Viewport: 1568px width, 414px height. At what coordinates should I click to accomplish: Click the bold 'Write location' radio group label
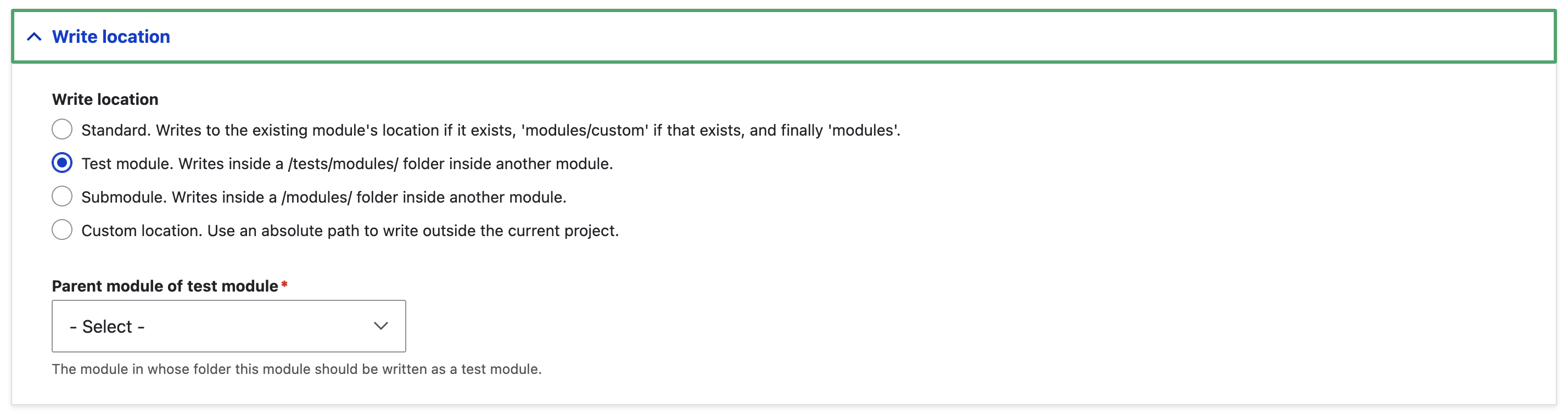click(105, 99)
